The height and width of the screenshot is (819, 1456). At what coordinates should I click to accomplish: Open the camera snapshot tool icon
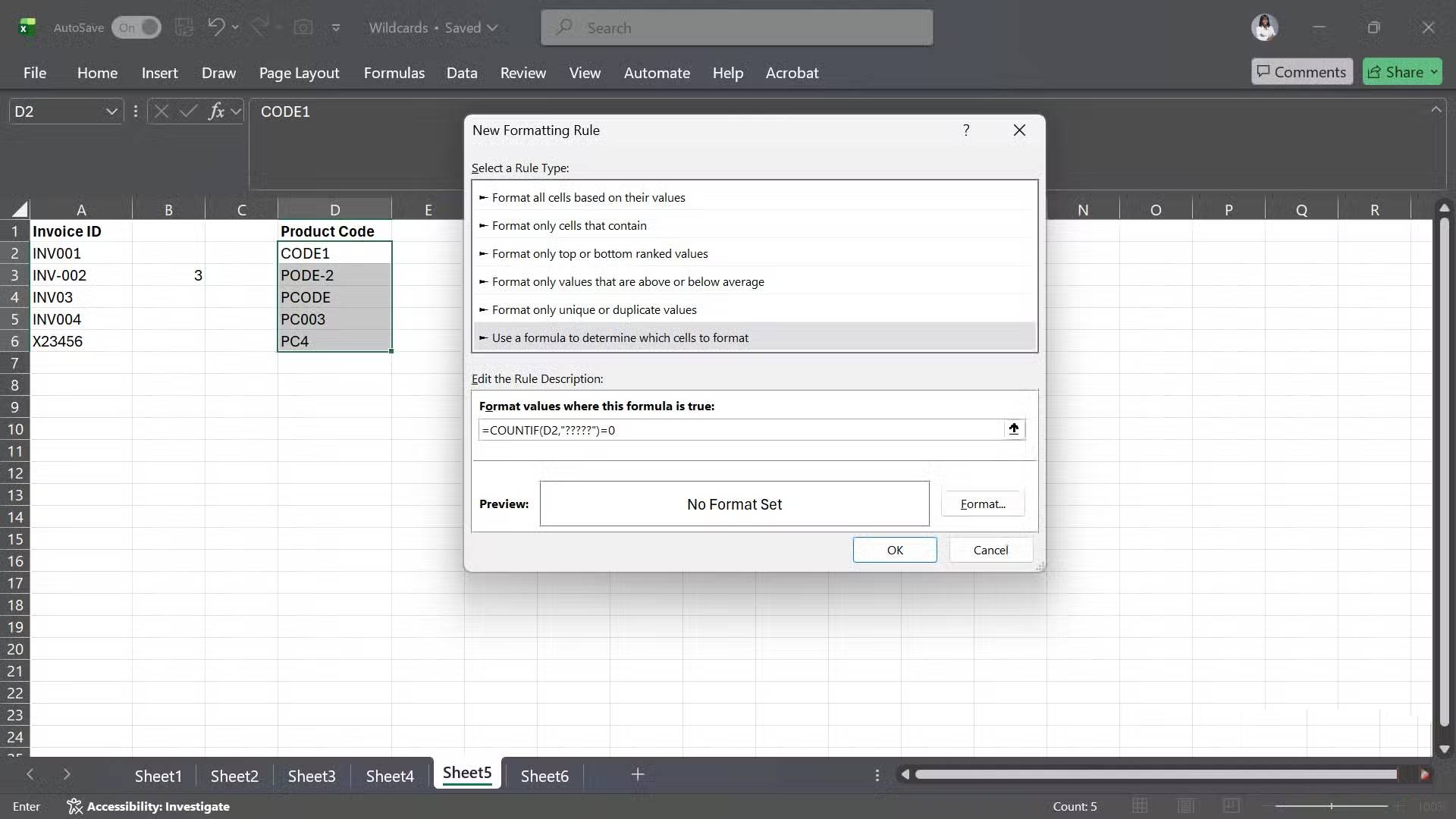tap(303, 27)
